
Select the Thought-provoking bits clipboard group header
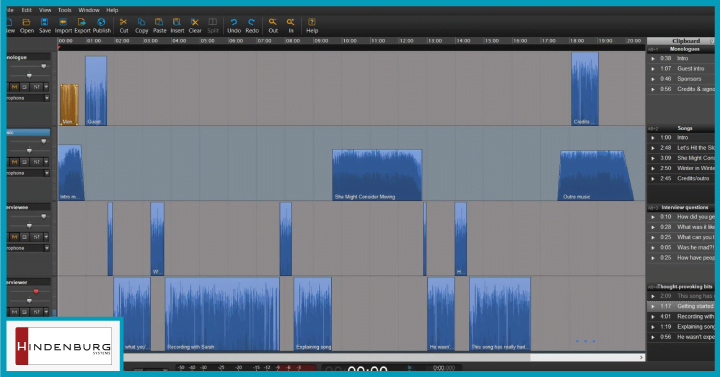tap(684, 287)
